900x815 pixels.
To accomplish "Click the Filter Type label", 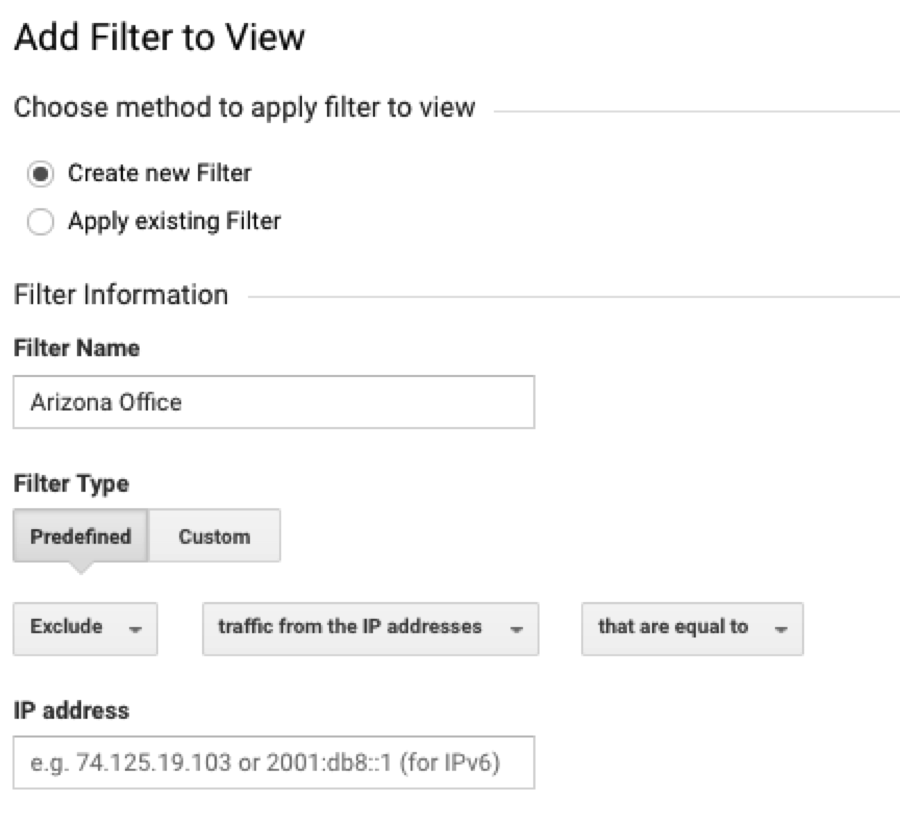I will (x=71, y=484).
